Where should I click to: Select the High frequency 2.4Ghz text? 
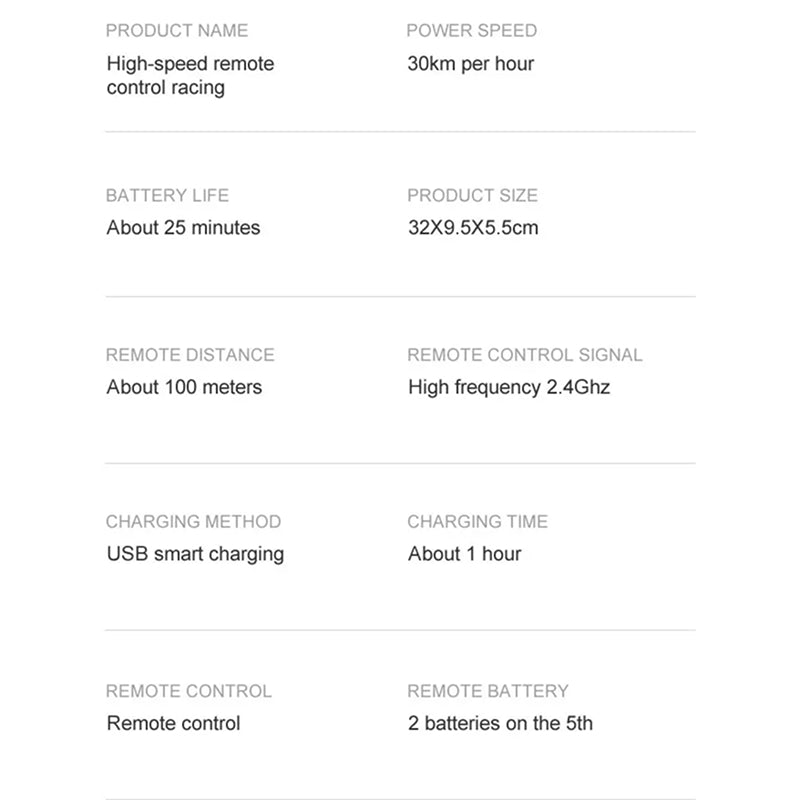click(509, 388)
